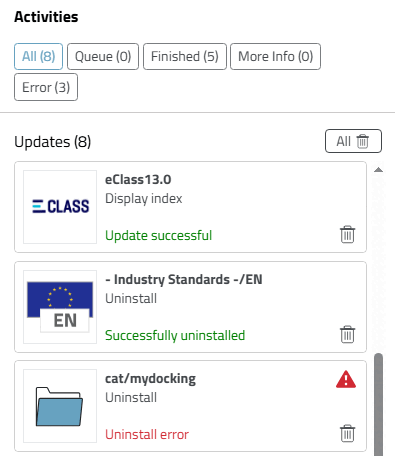Viewport: 395px width, 456px height.
Task: Switch to the Finished (5) filter
Action: click(x=185, y=56)
